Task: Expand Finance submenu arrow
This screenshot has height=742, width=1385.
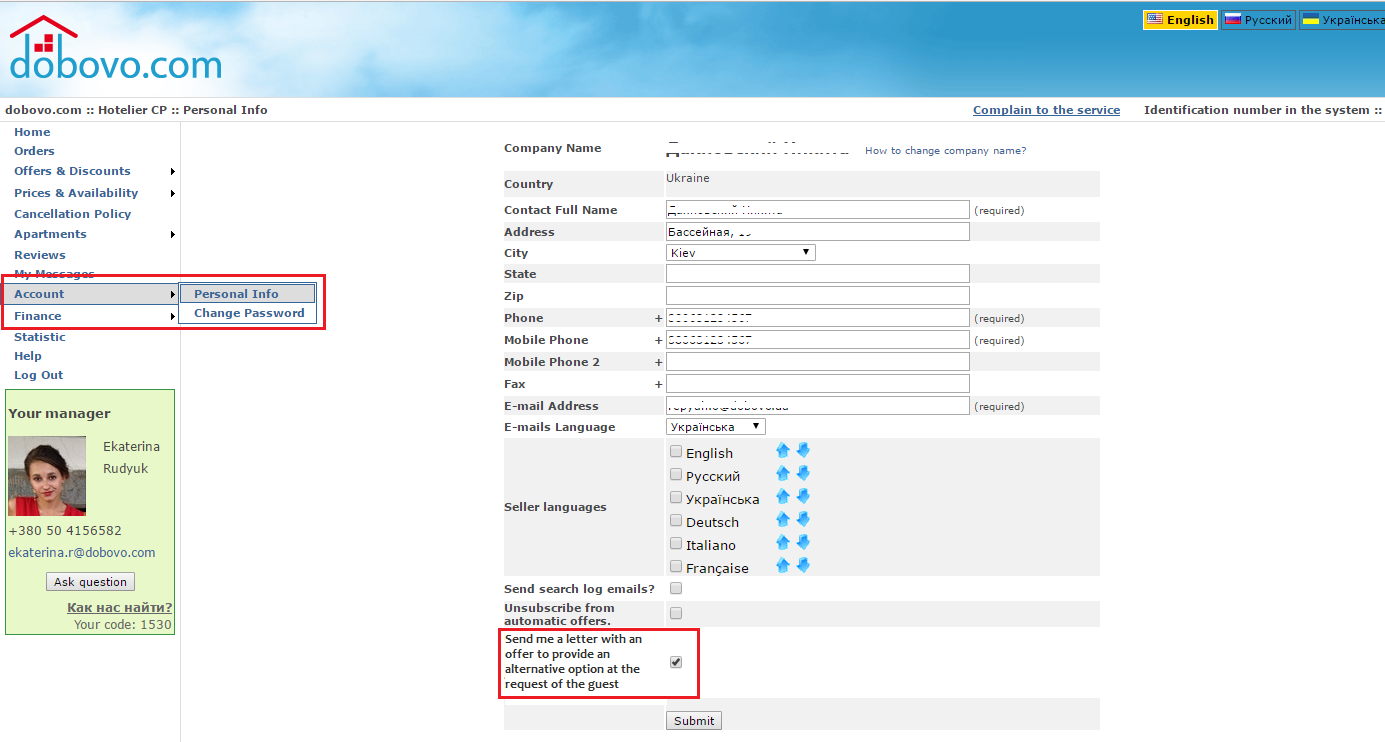Action: click(x=173, y=317)
